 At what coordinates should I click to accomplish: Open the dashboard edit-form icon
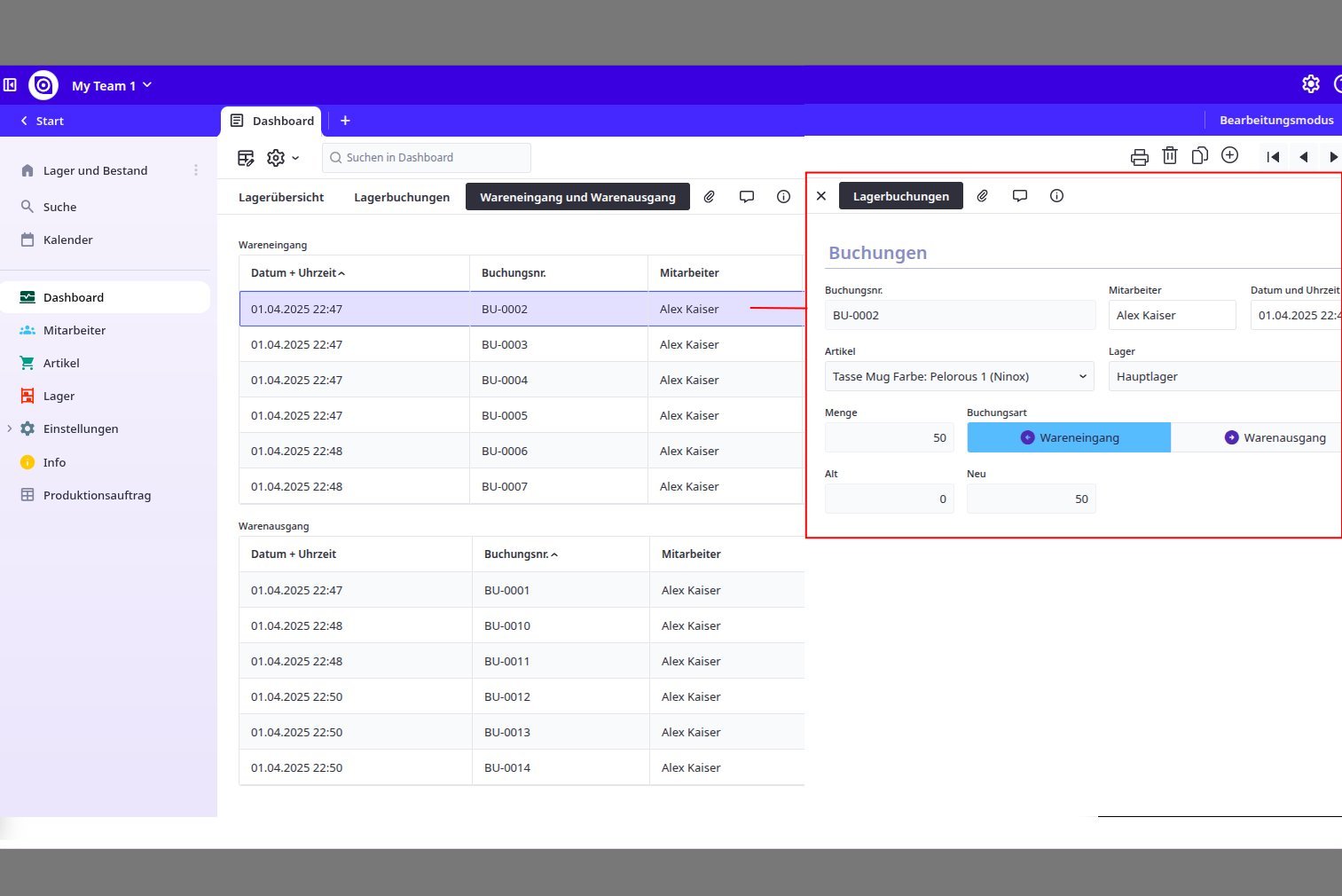(x=246, y=157)
